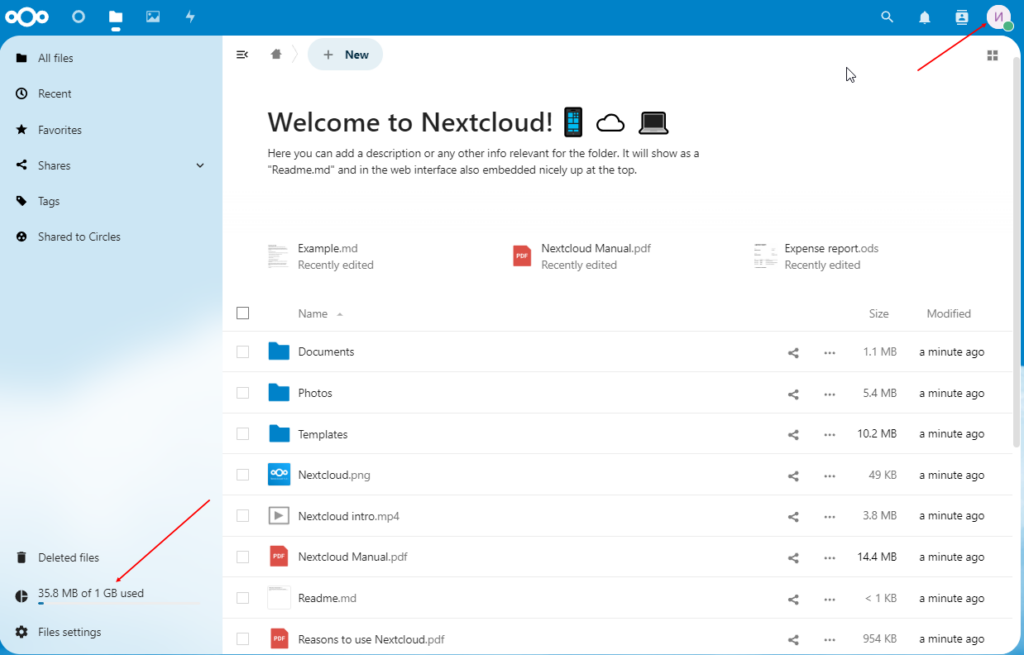Collapse the navigation sidebar toggle icon
This screenshot has width=1024, height=655.
tap(242, 55)
